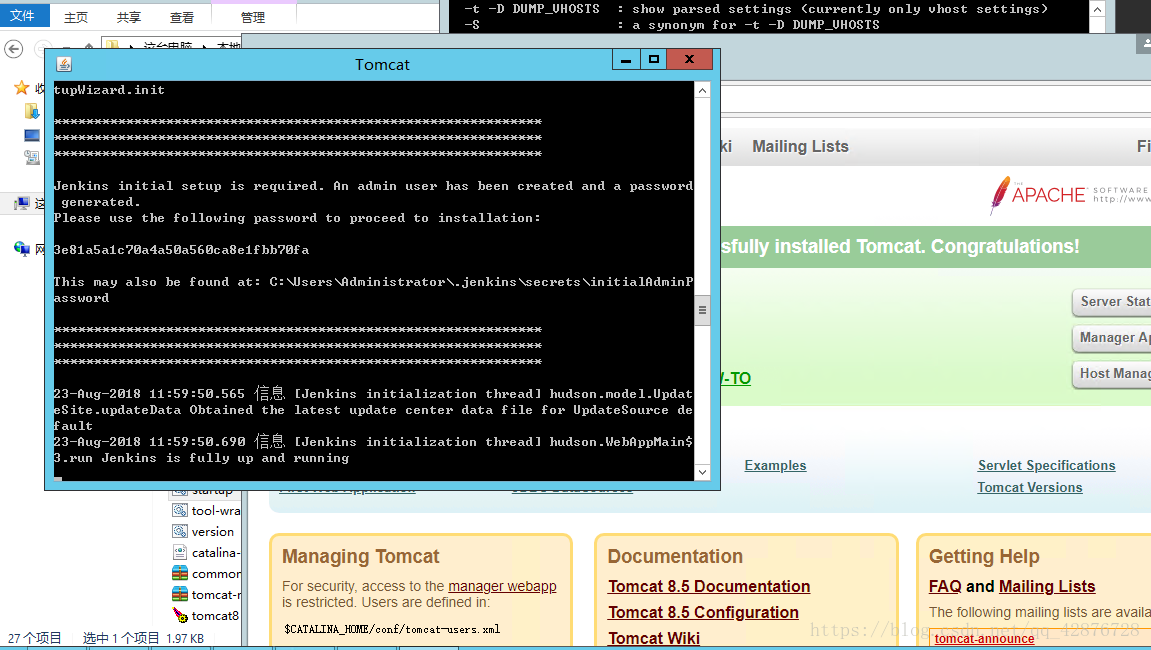Open the blue 文件 tab in Explorer
The height and width of the screenshot is (650, 1151).
coord(22,15)
